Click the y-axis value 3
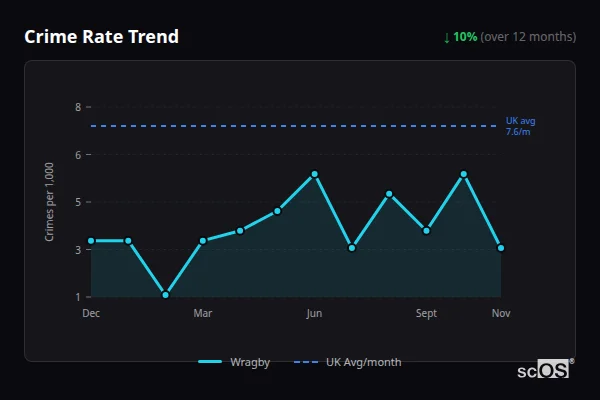The width and height of the screenshot is (600, 400). 78,250
